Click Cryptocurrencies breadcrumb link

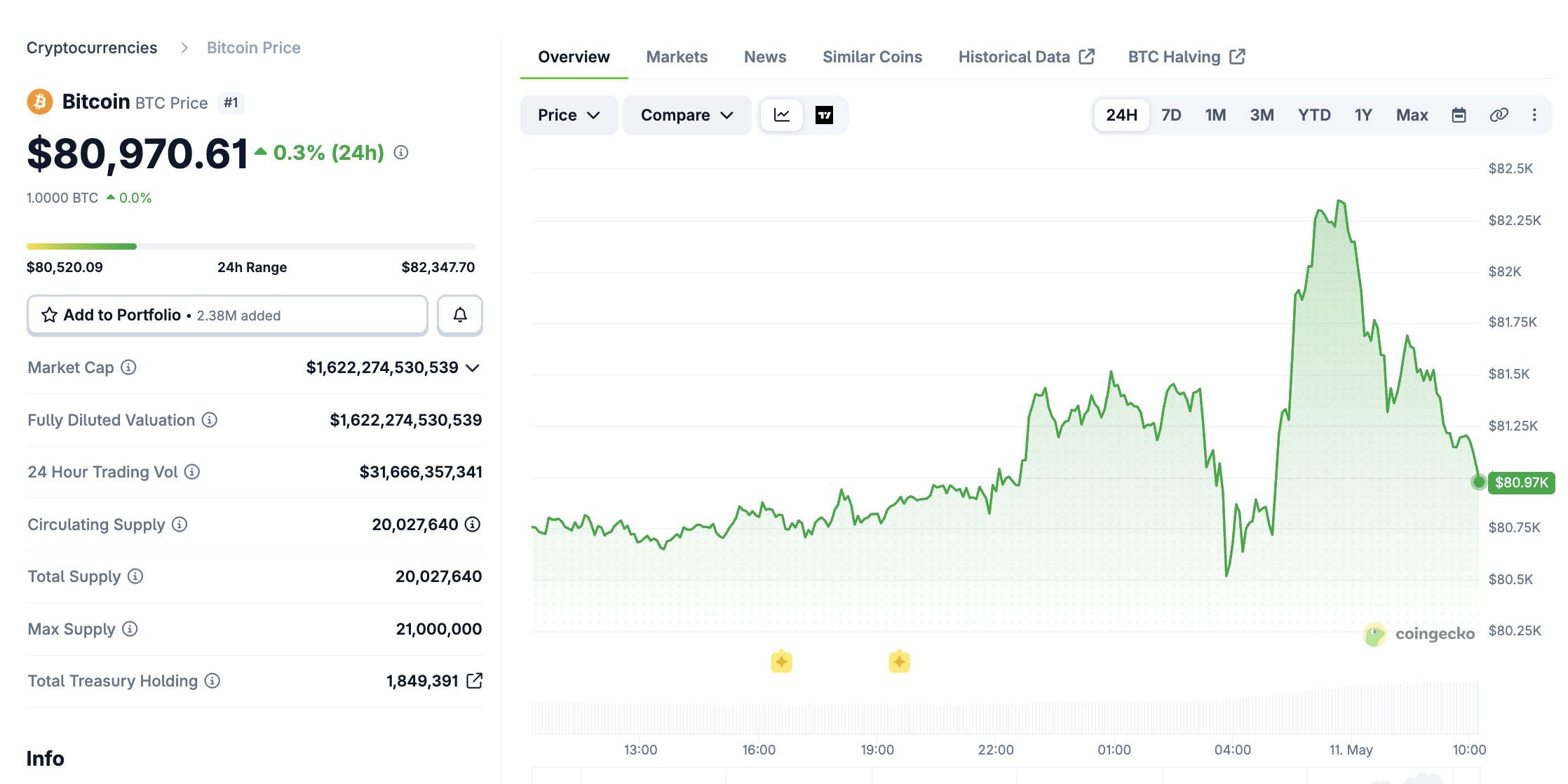click(x=92, y=48)
